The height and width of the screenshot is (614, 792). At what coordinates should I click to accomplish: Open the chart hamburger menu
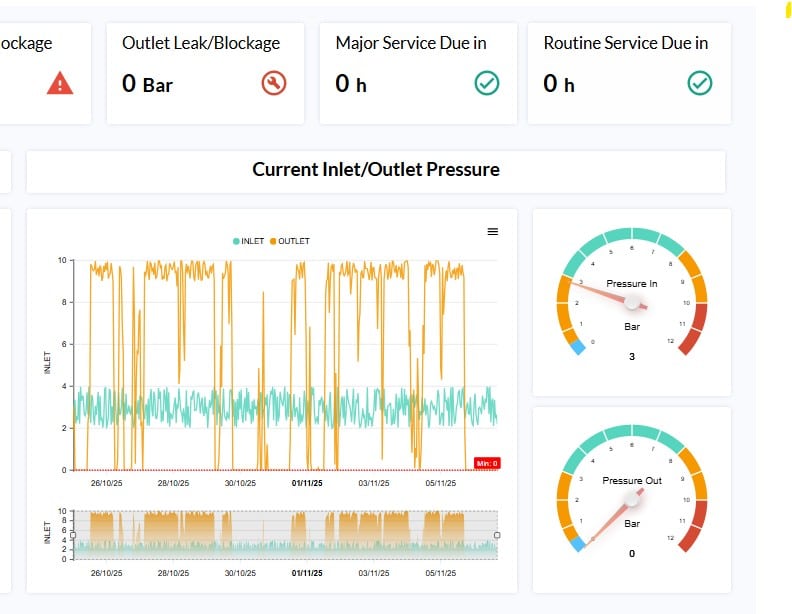tap(492, 231)
